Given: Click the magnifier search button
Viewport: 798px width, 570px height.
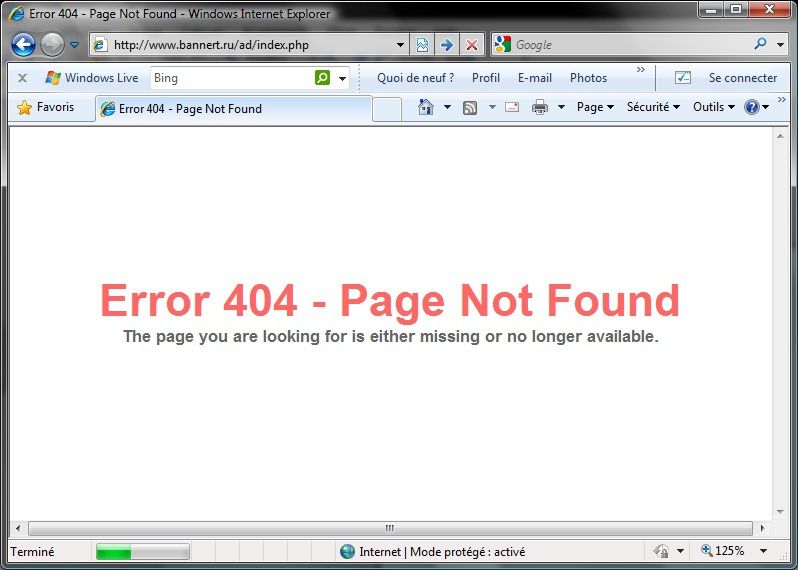Looking at the screenshot, I should coord(760,44).
